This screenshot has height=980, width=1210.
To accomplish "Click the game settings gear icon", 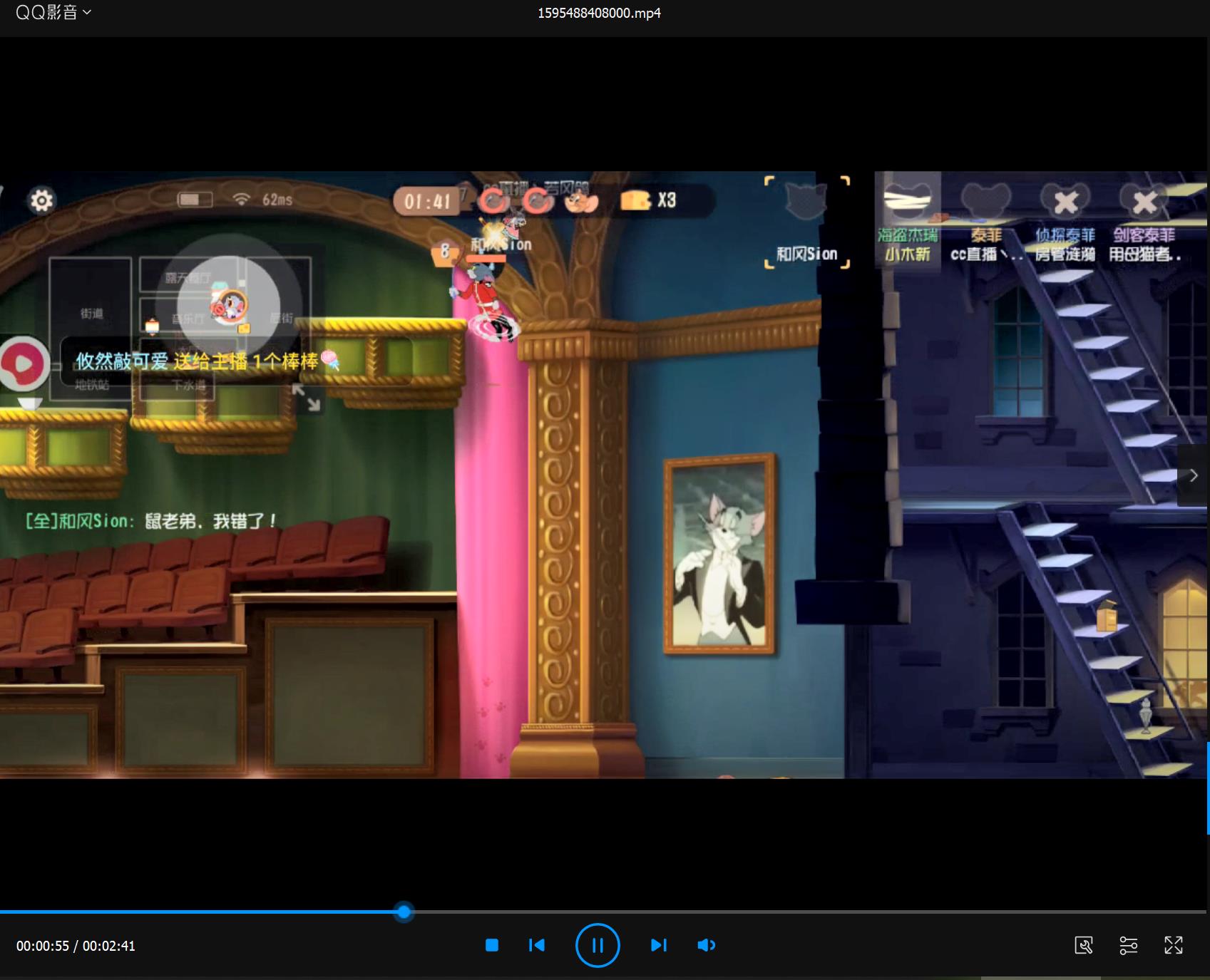I will [41, 200].
